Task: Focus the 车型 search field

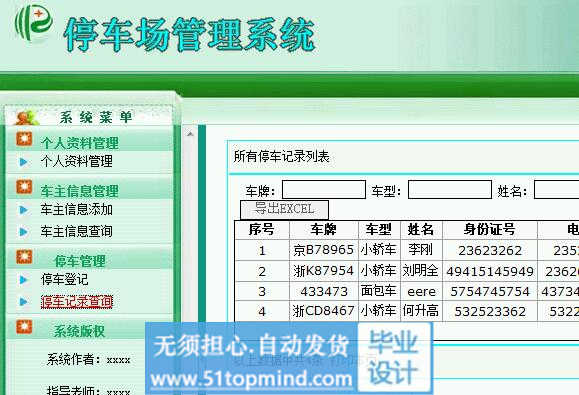Action: click(450, 189)
